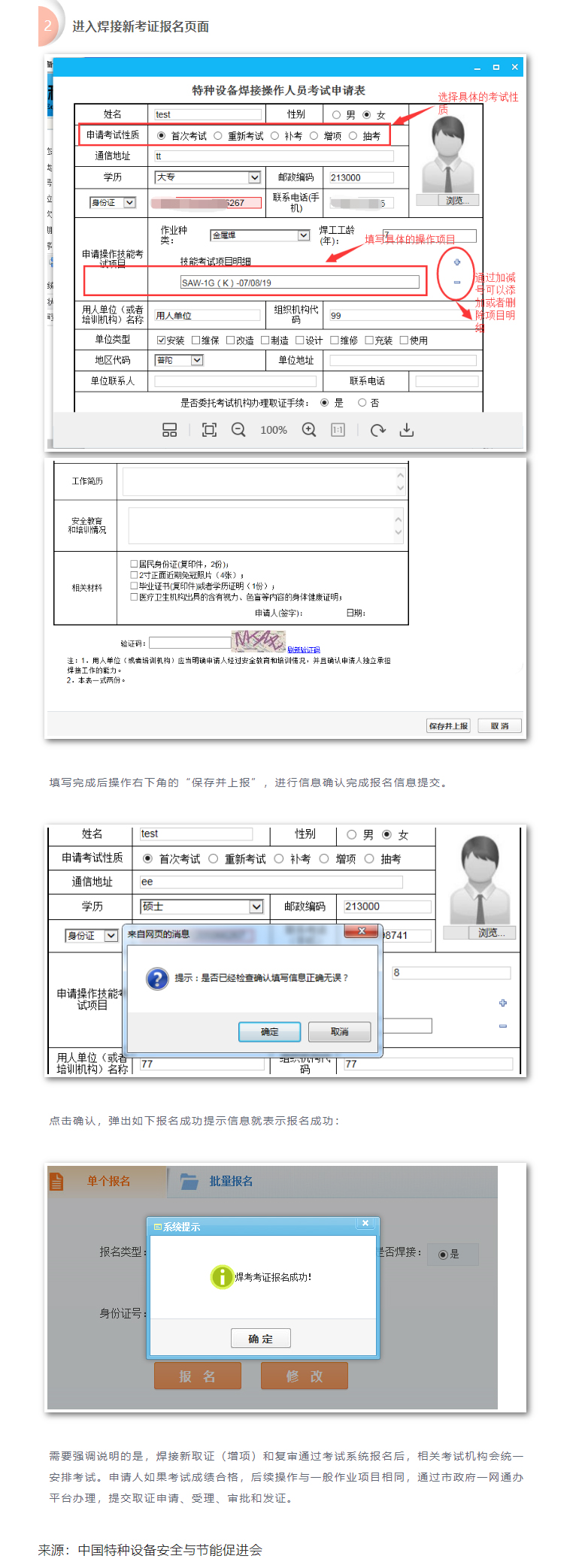
Task: Switch to the 批量报名 tab
Action: 230,1182
